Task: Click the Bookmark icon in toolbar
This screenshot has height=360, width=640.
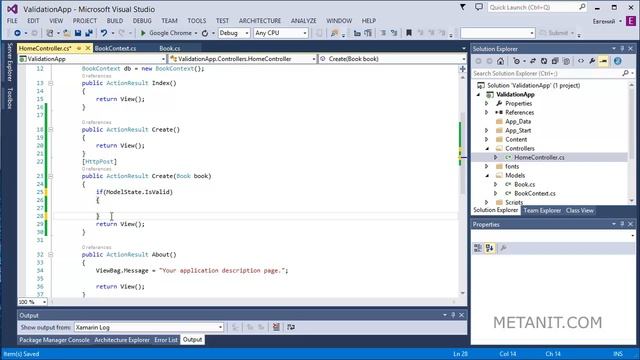Action: 409,33
